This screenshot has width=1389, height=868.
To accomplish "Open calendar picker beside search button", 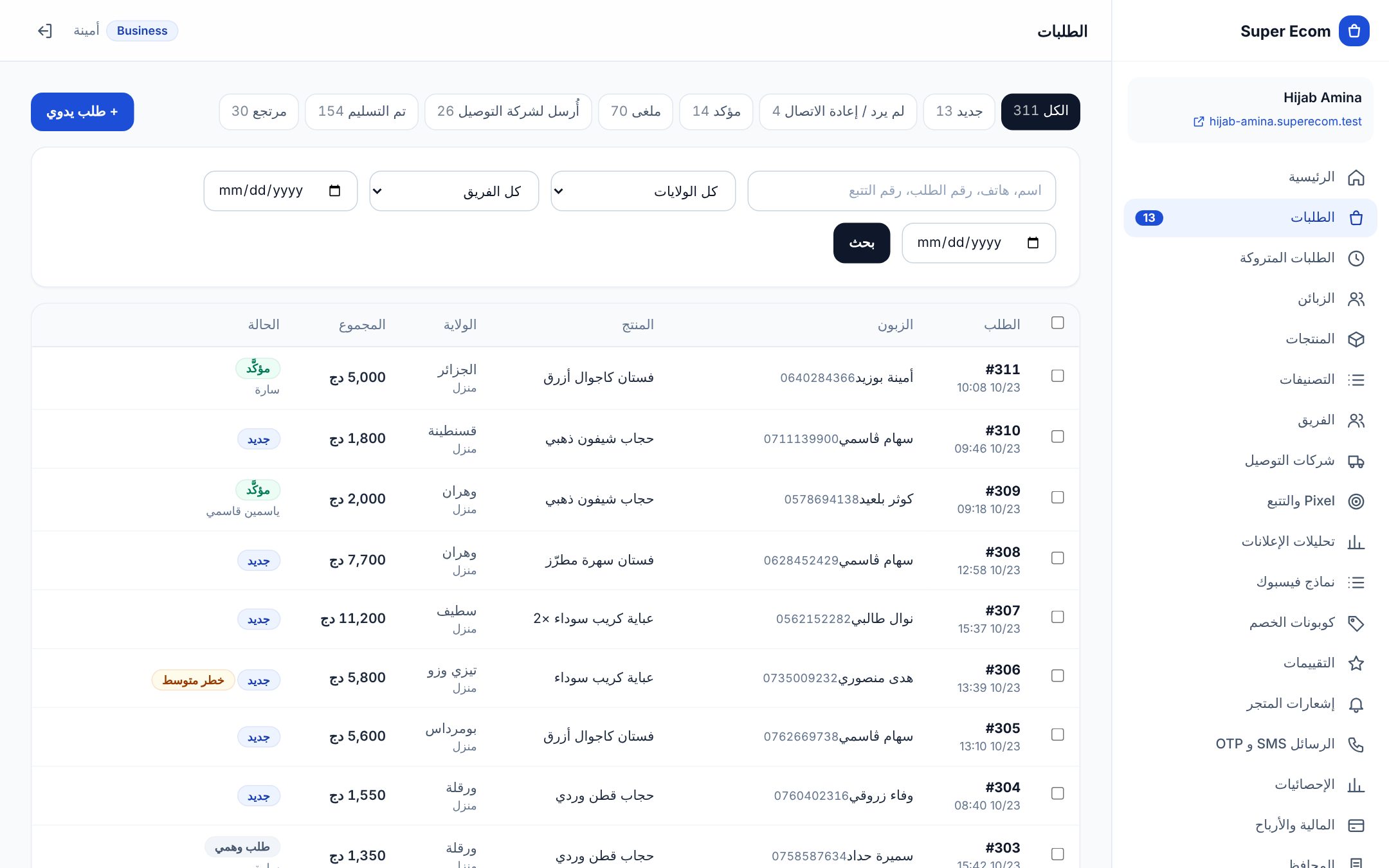I will [1033, 243].
